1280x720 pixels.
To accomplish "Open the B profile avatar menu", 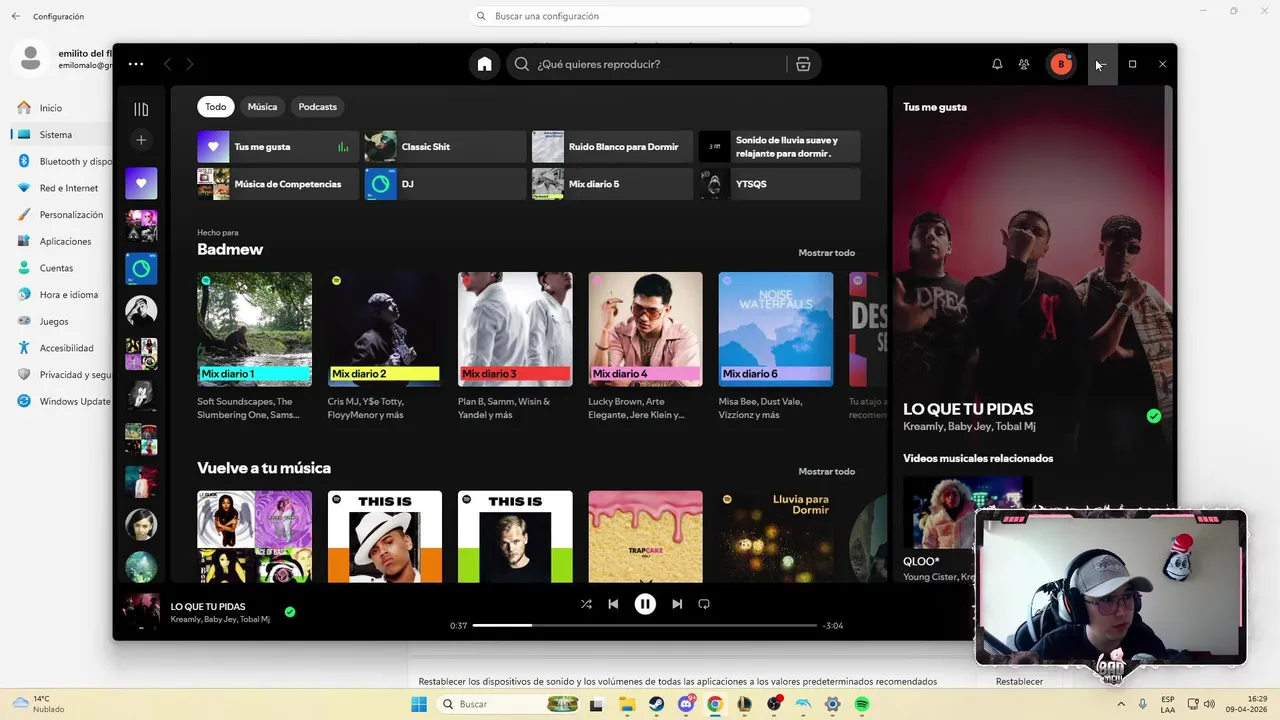I will tap(1061, 64).
